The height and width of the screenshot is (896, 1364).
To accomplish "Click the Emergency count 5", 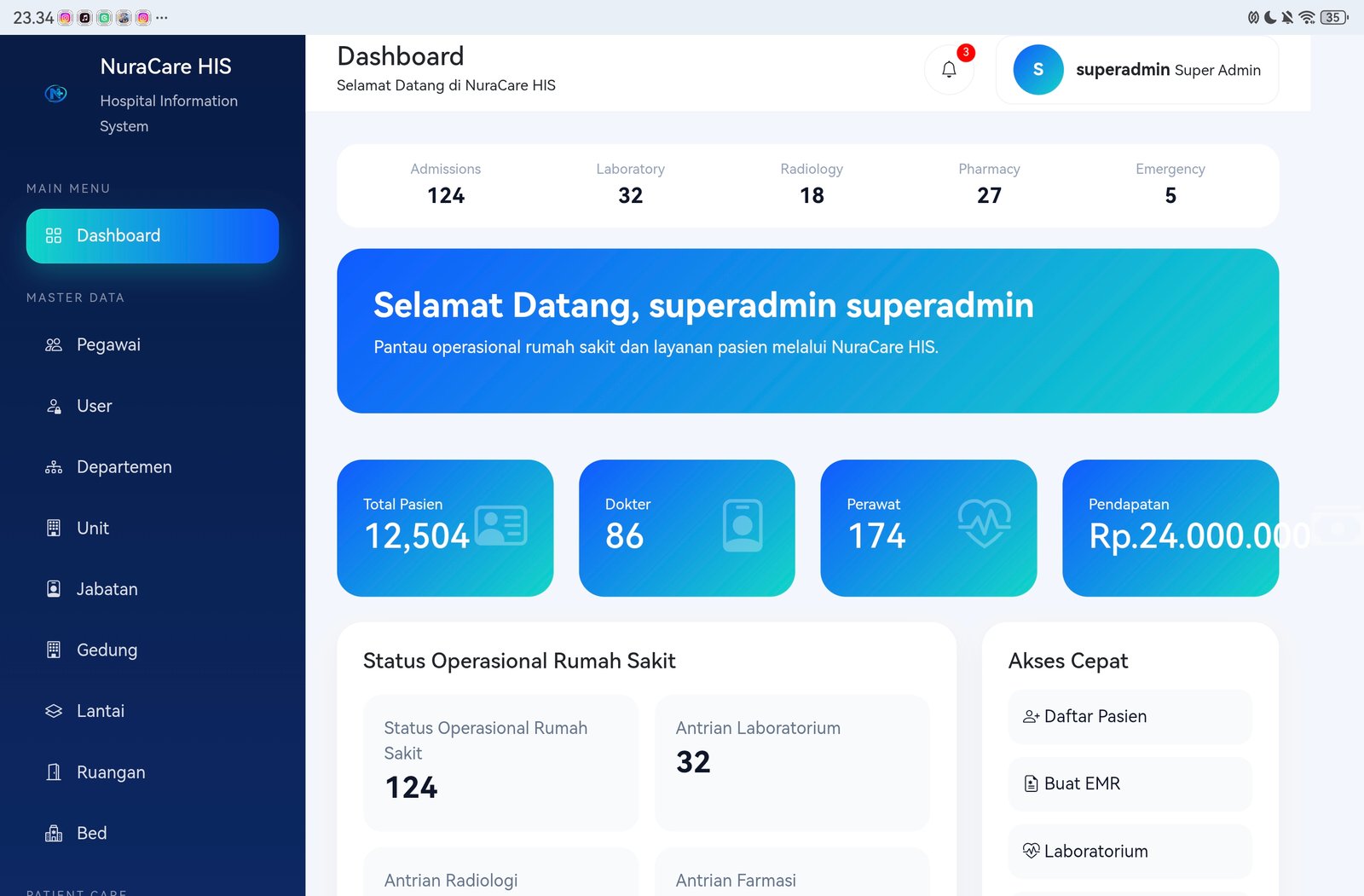I will pyautogui.click(x=1170, y=196).
